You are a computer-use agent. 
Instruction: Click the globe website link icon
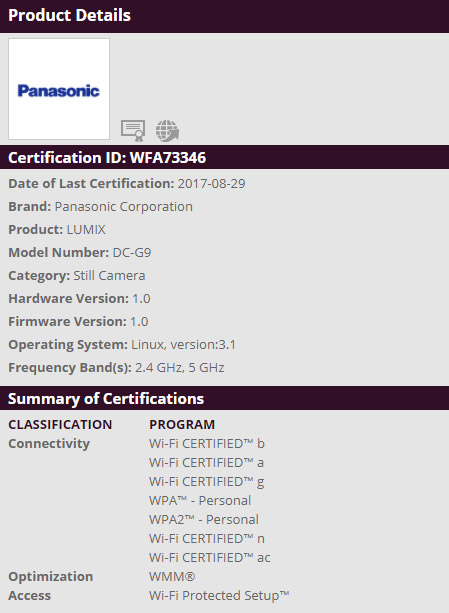167,131
